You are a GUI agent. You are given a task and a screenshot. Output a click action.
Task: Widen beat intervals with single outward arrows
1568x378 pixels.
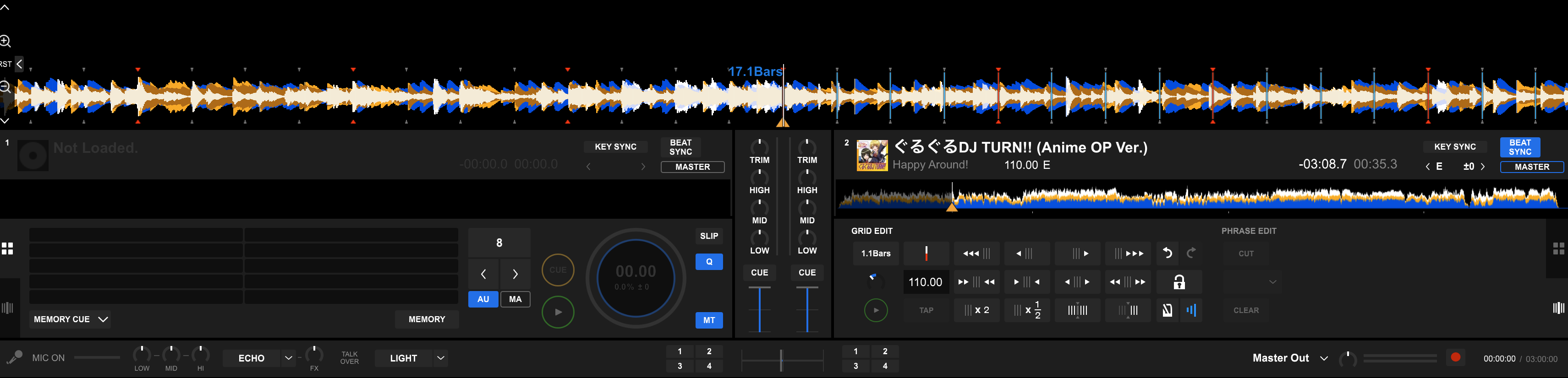[1077, 282]
